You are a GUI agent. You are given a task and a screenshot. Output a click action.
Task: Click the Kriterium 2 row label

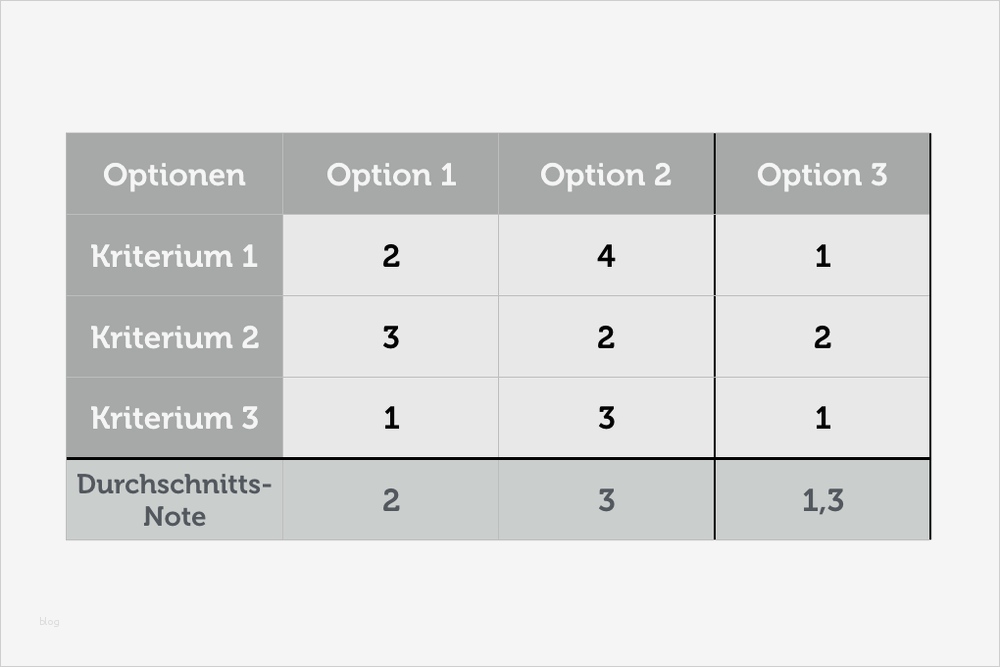tap(174, 337)
